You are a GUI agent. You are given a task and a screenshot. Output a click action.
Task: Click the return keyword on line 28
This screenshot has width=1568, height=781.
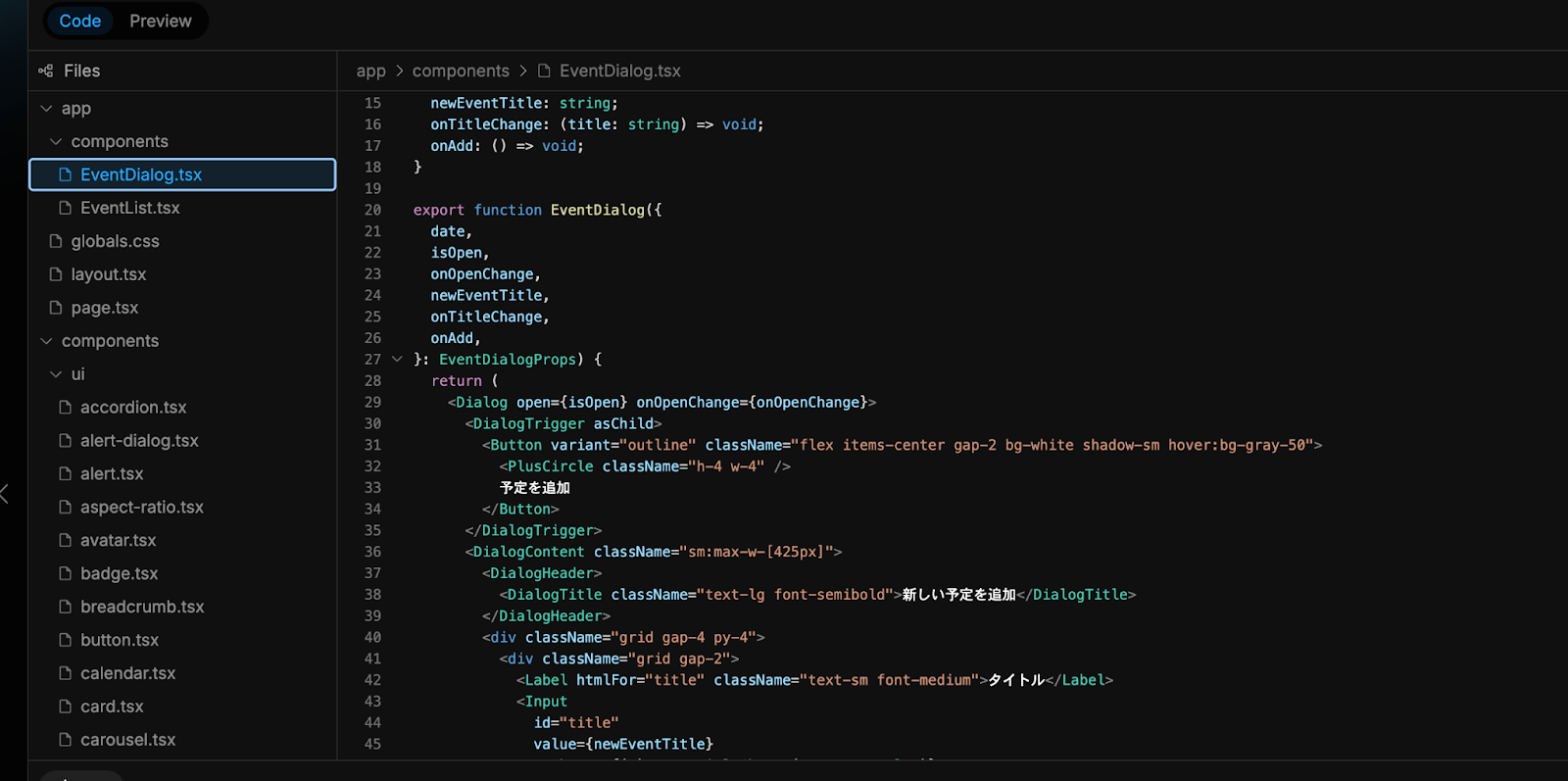tap(457, 381)
